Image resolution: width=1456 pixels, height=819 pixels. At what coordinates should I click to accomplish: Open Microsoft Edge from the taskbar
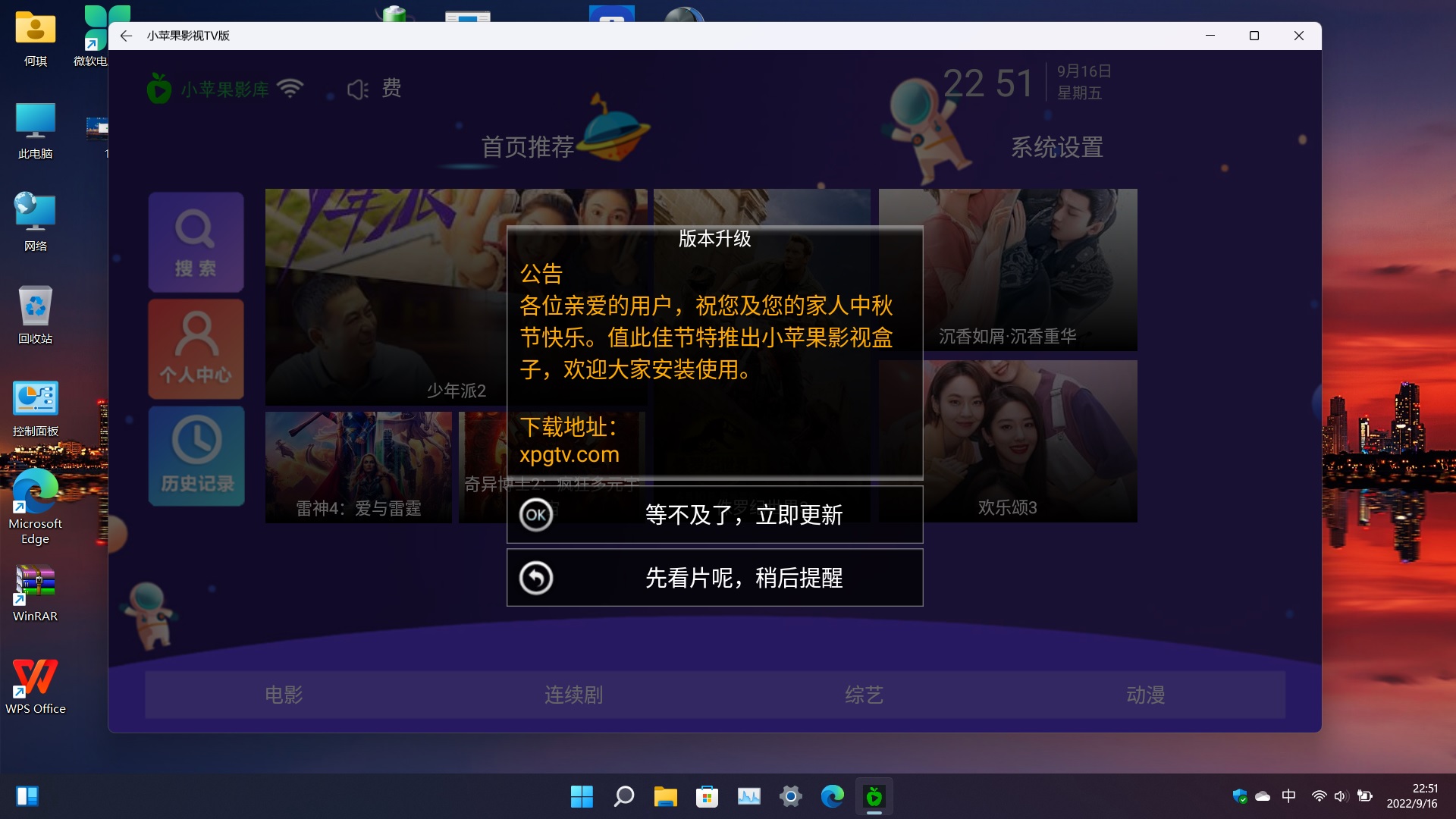pos(832,796)
